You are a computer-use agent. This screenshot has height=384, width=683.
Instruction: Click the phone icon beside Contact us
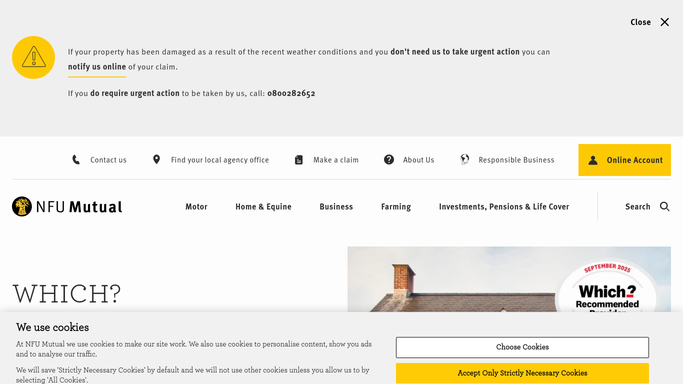click(x=76, y=160)
